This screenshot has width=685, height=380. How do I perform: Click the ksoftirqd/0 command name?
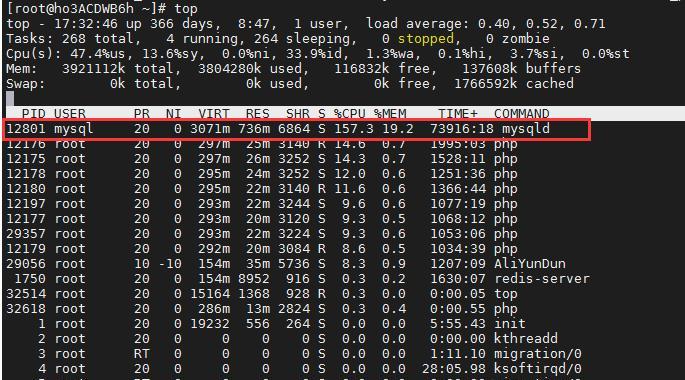[x=537, y=369]
